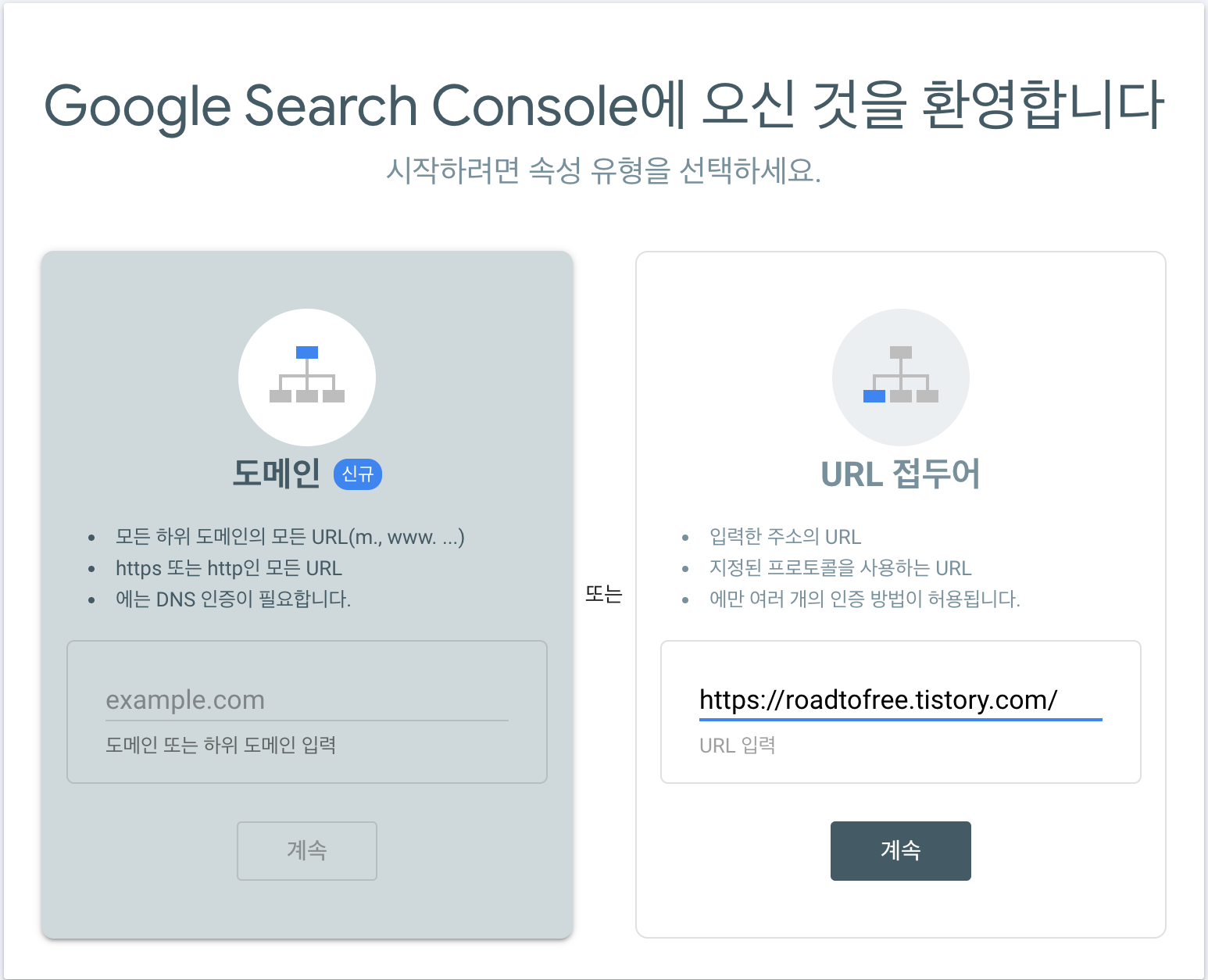The image size is (1208, 980).
Task: Click the sitemap icon in the URL prefix card
Action: (x=900, y=377)
